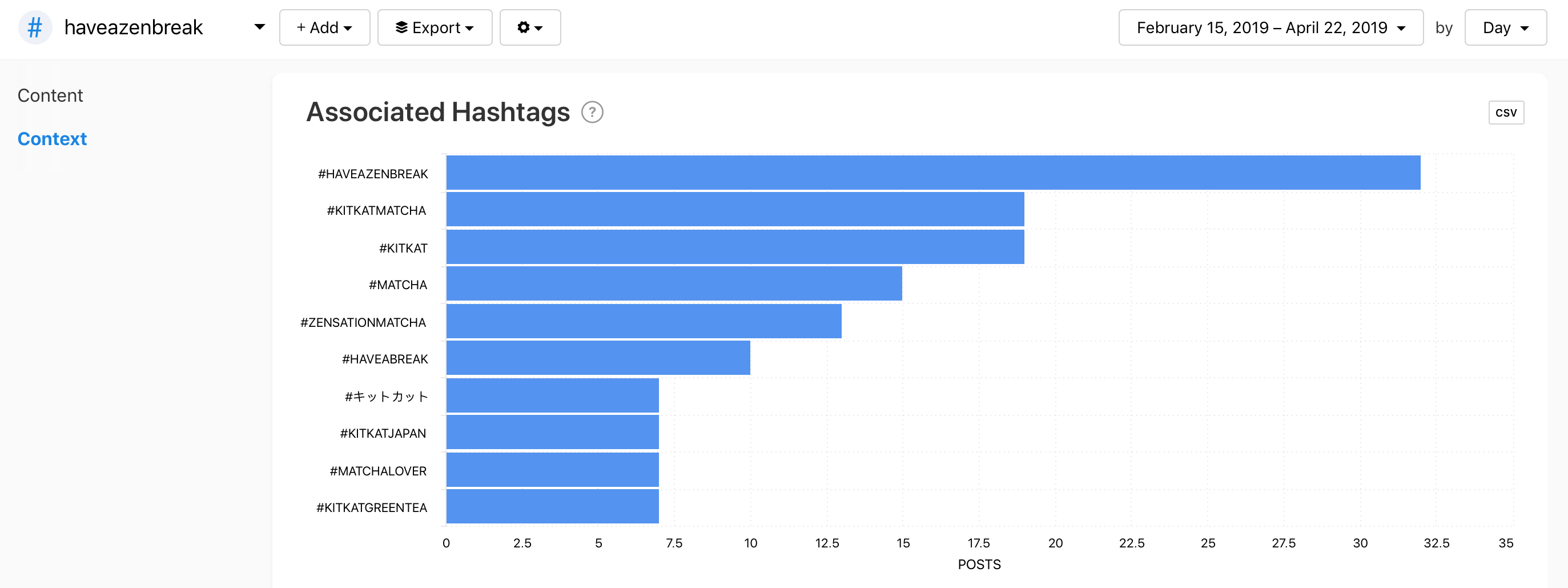Image resolution: width=1568 pixels, height=588 pixels.
Task: Click the #MATCHA bar
Action: click(x=674, y=284)
